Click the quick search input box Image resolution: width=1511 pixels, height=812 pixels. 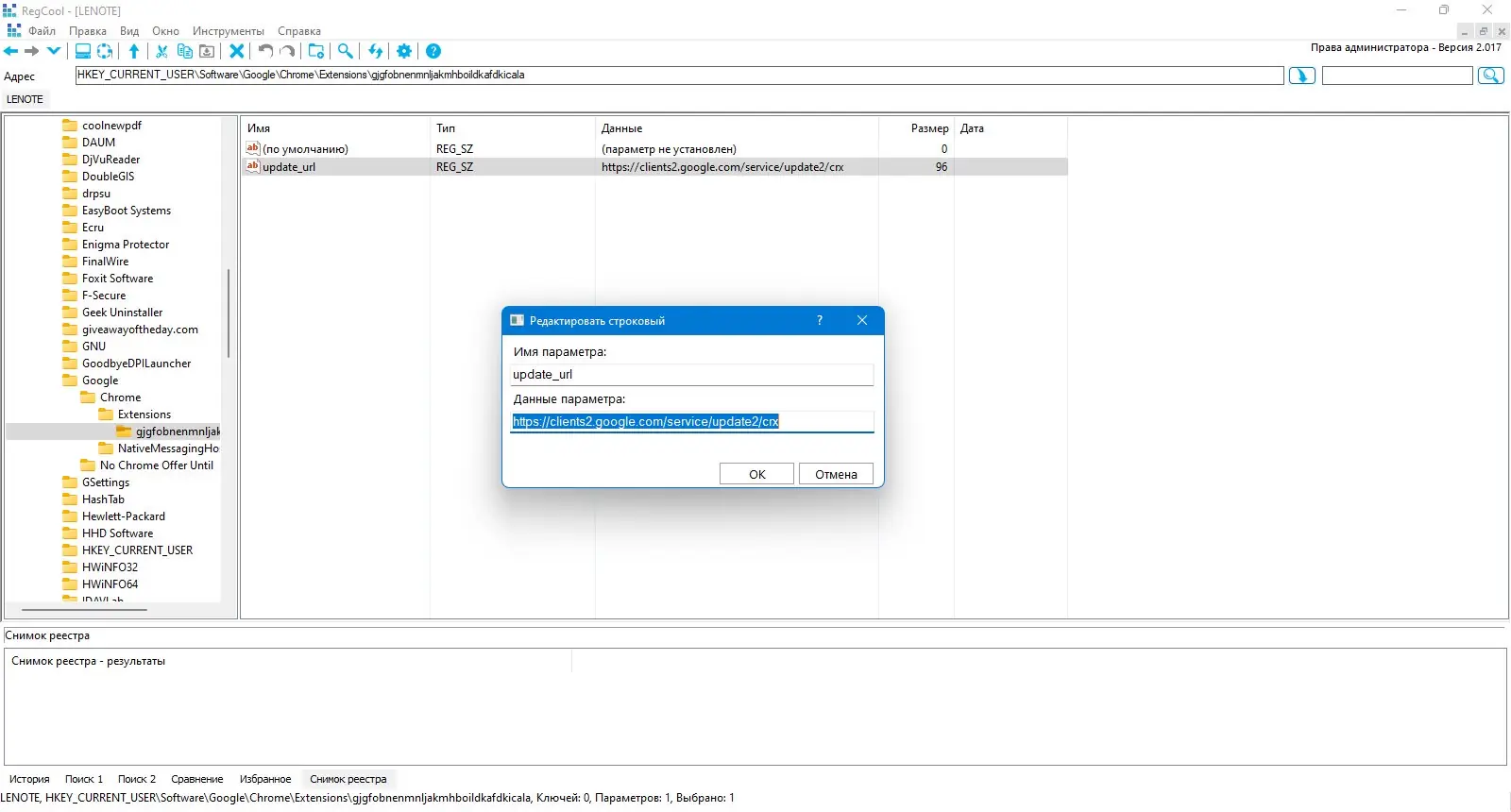coord(1397,76)
